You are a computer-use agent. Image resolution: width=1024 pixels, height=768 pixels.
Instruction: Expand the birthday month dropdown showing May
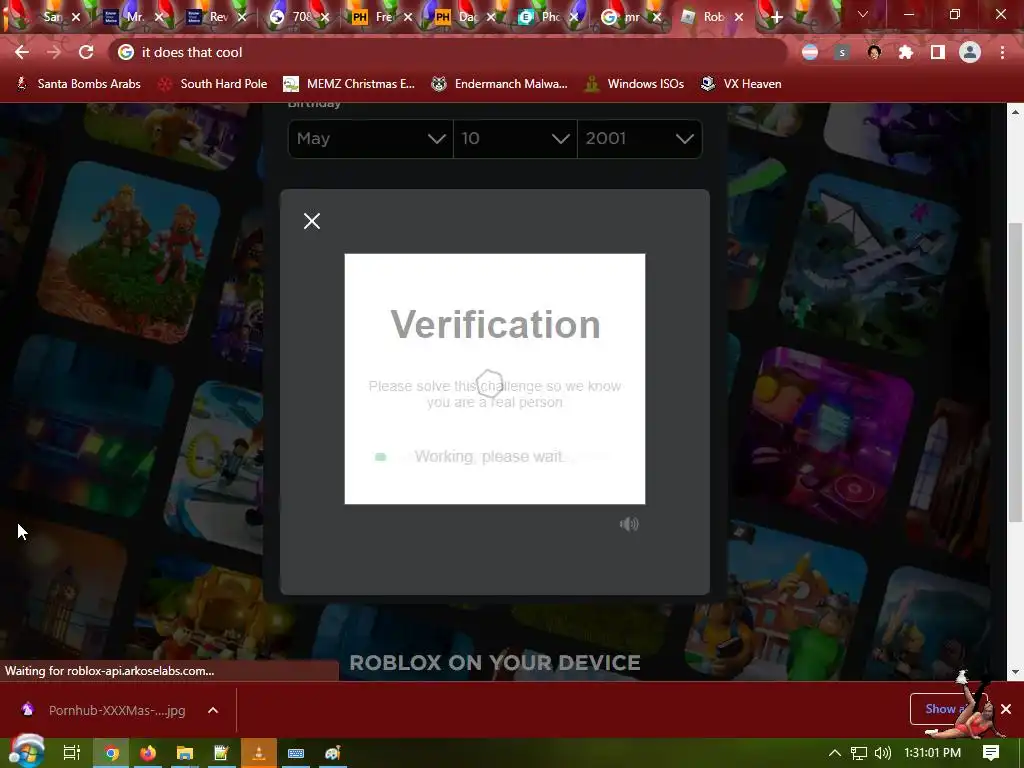pos(370,138)
